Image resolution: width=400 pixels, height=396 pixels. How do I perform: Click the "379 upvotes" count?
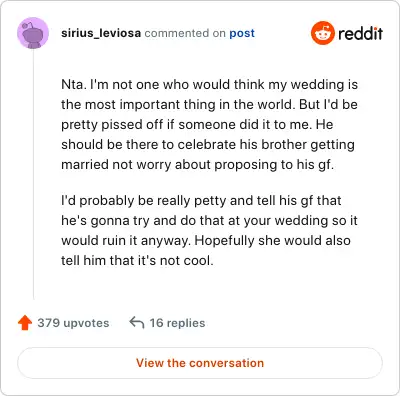73,323
